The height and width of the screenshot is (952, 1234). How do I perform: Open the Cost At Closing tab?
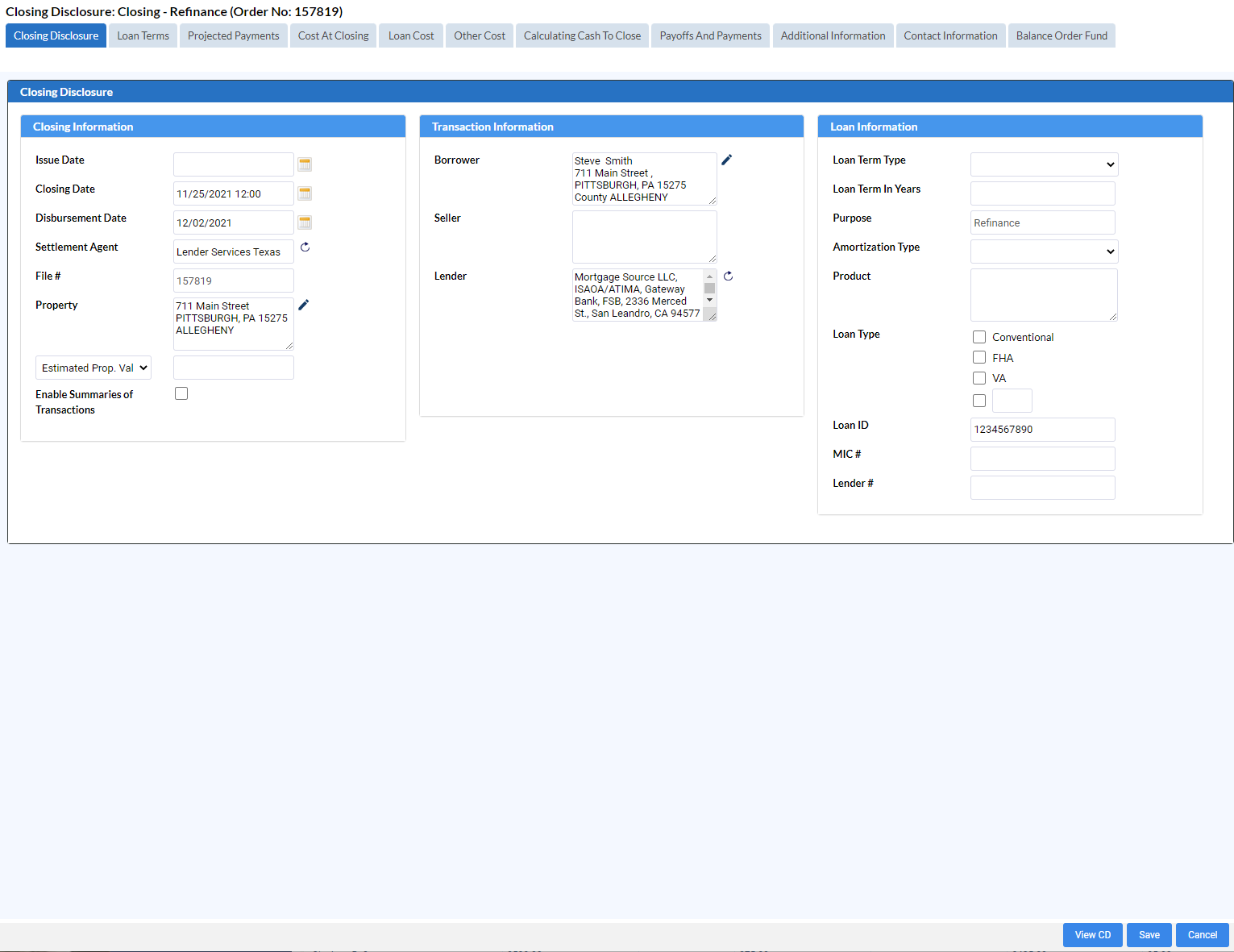(x=333, y=35)
